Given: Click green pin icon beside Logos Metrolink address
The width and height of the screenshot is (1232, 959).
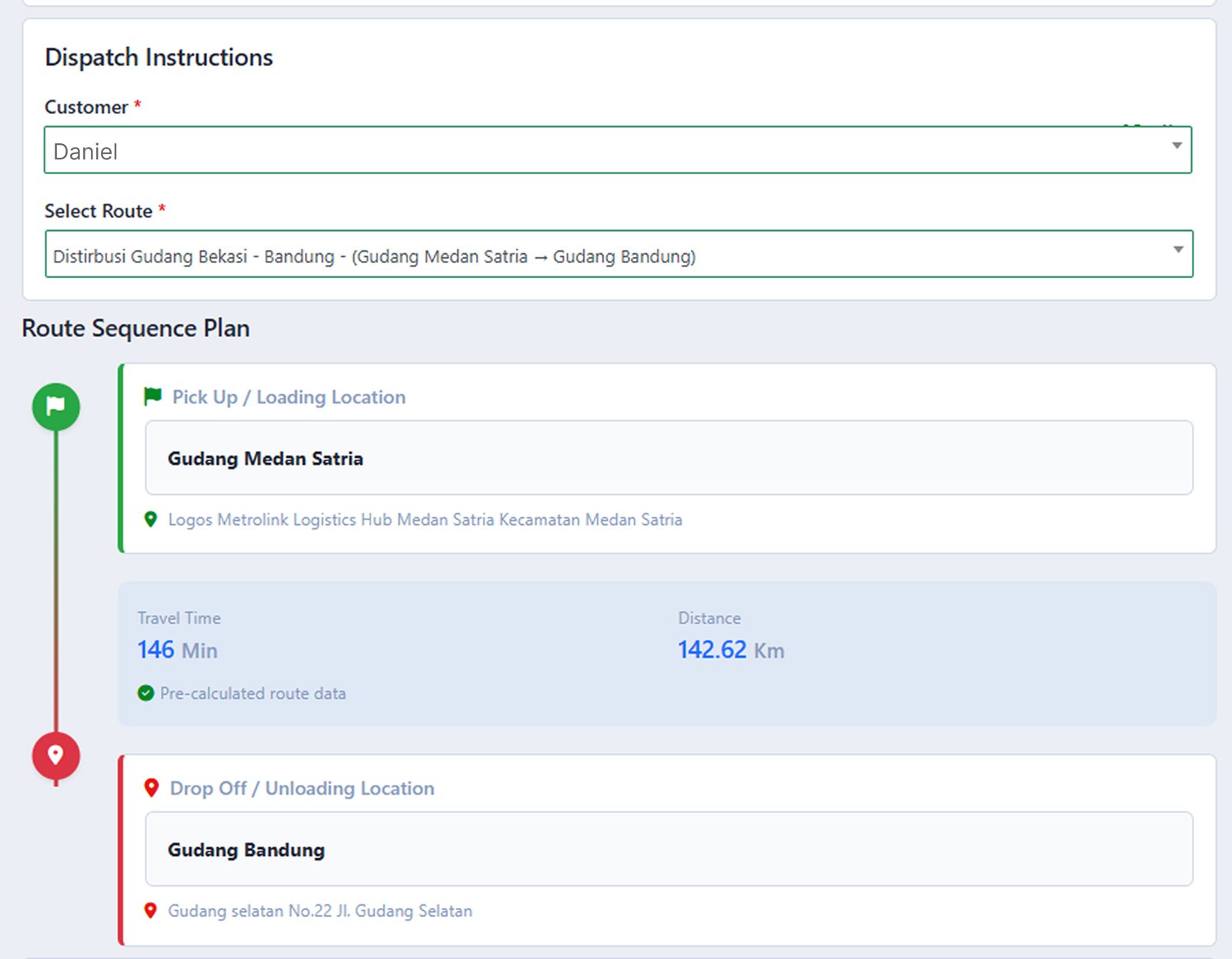Looking at the screenshot, I should [151, 520].
